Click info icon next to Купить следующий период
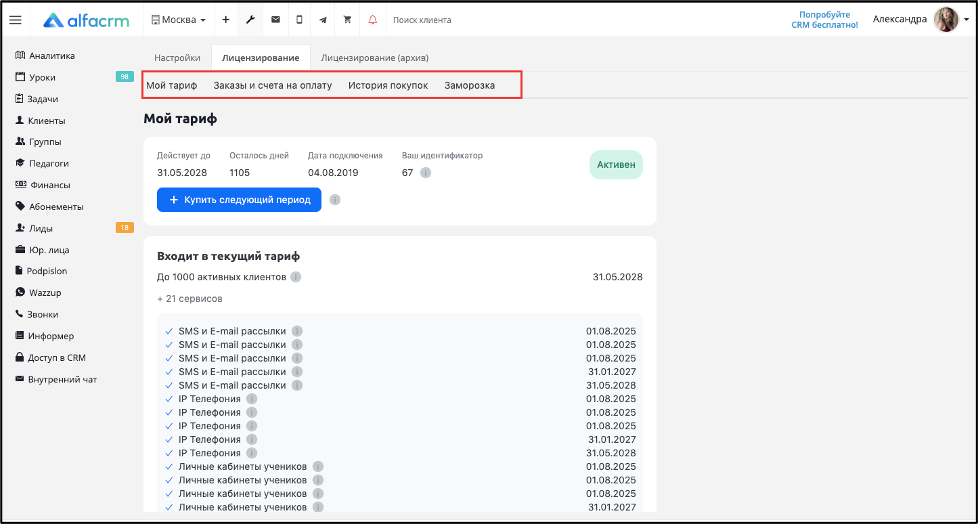 [335, 200]
